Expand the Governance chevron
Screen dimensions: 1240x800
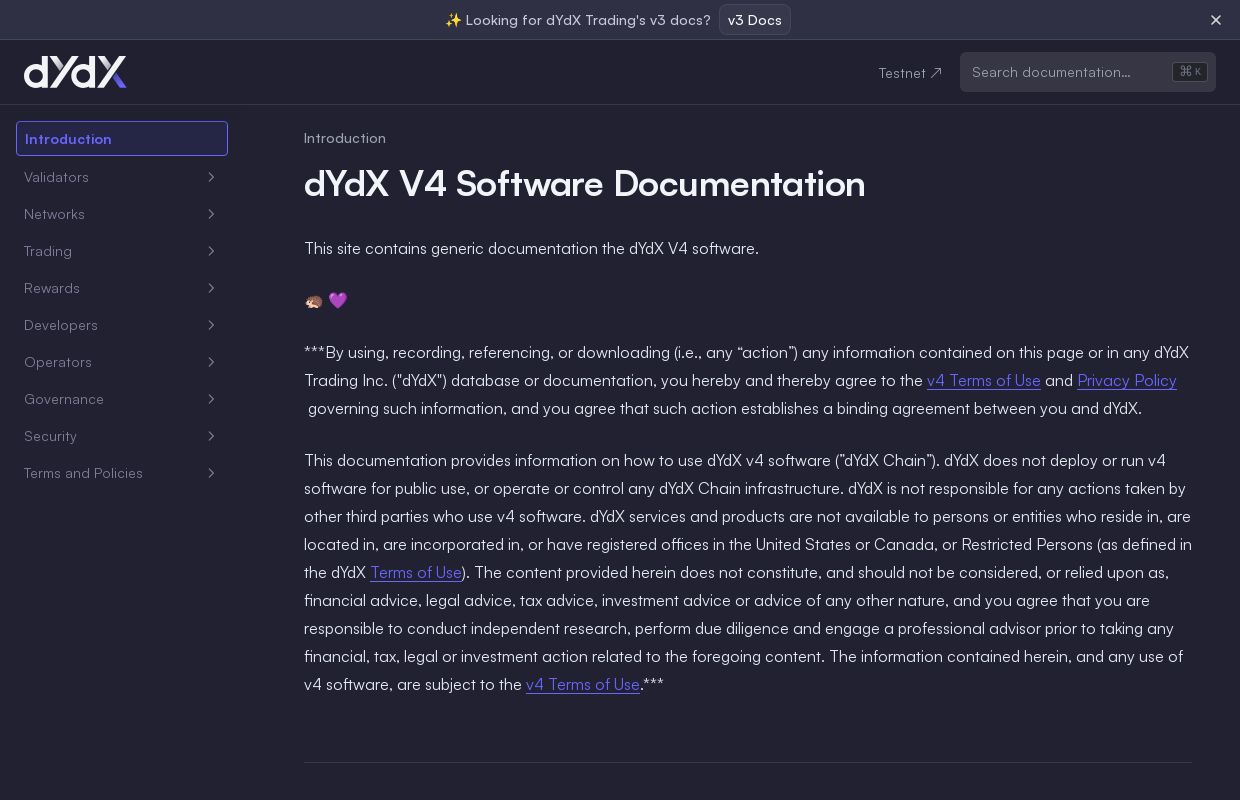click(x=211, y=399)
